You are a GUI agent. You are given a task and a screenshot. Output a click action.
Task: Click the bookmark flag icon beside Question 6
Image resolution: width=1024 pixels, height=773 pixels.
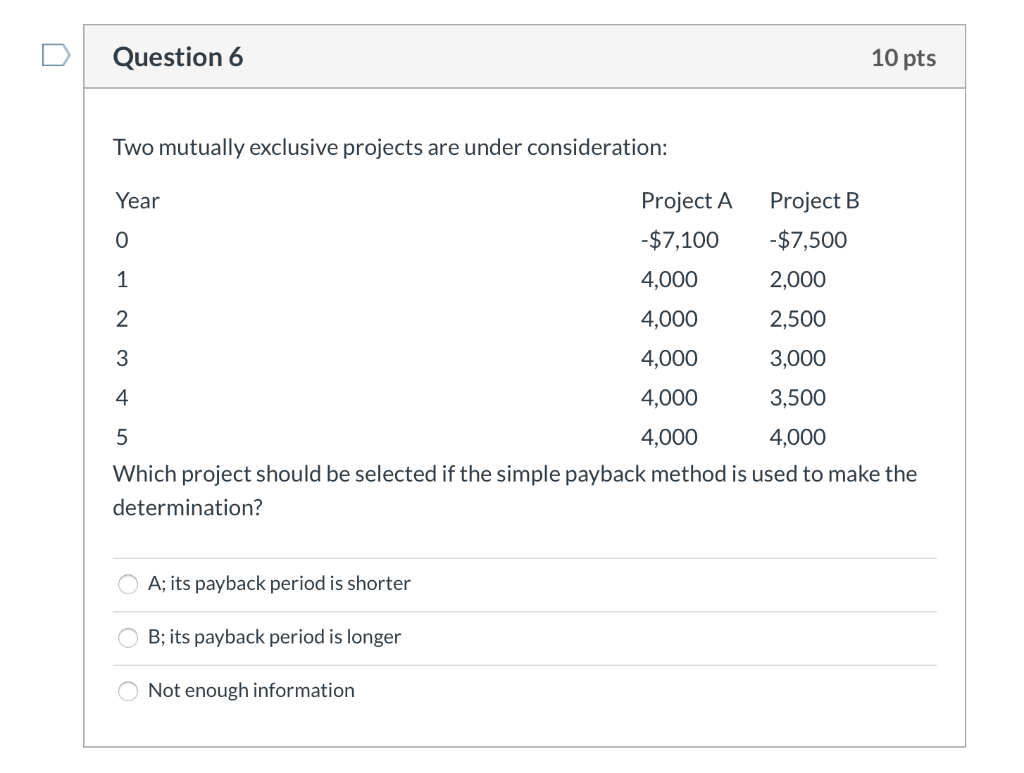[x=55, y=56]
